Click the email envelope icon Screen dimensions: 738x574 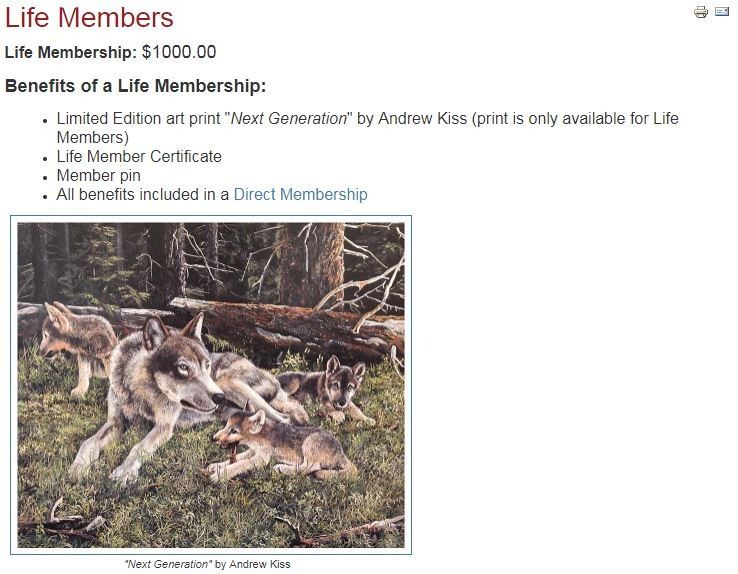coord(722,12)
